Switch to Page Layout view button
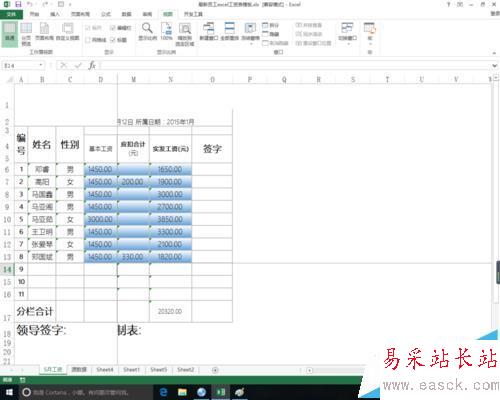The height and width of the screenshot is (400, 500). [x=44, y=32]
